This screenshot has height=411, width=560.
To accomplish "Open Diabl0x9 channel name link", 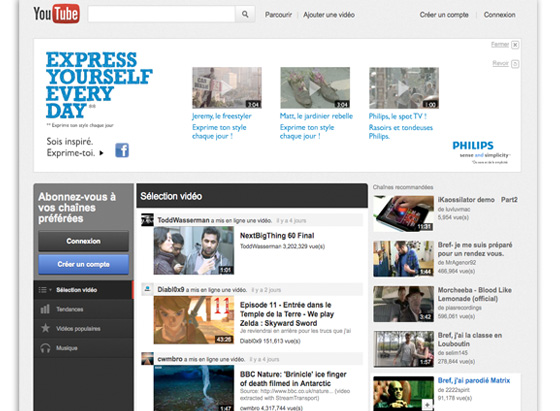I will click(x=171, y=290).
